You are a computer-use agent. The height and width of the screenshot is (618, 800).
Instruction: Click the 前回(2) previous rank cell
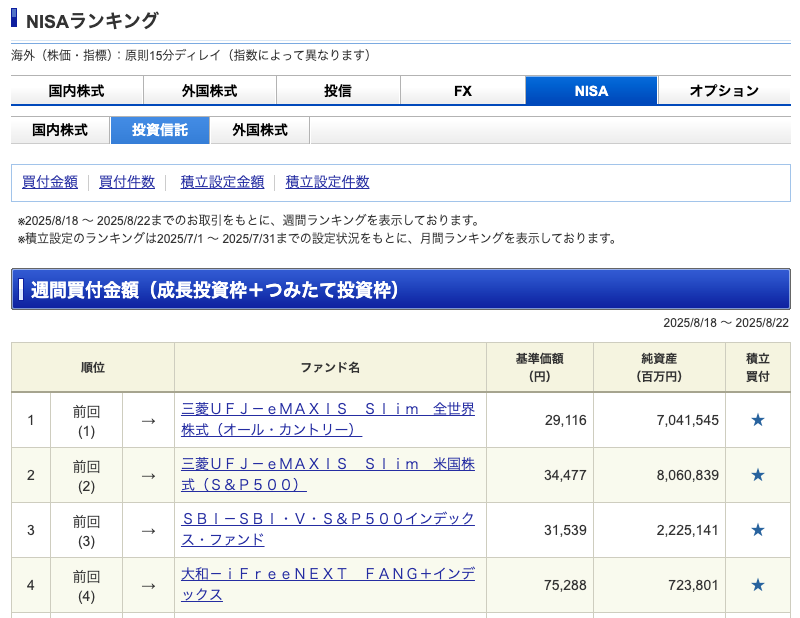(86, 476)
